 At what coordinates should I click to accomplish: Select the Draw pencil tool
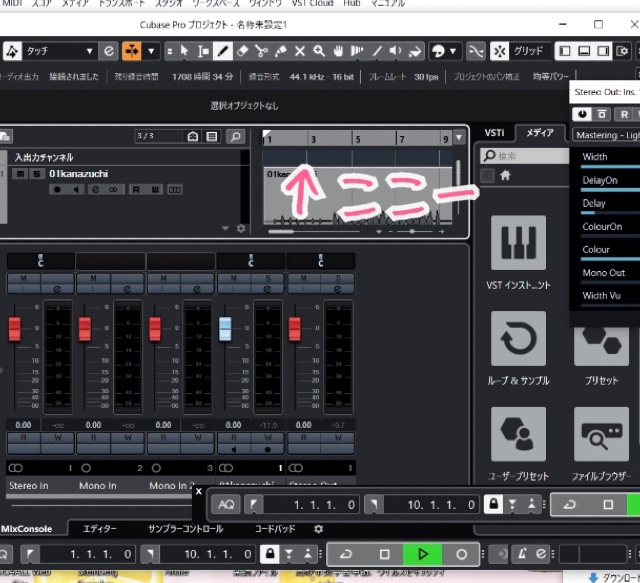[x=220, y=51]
